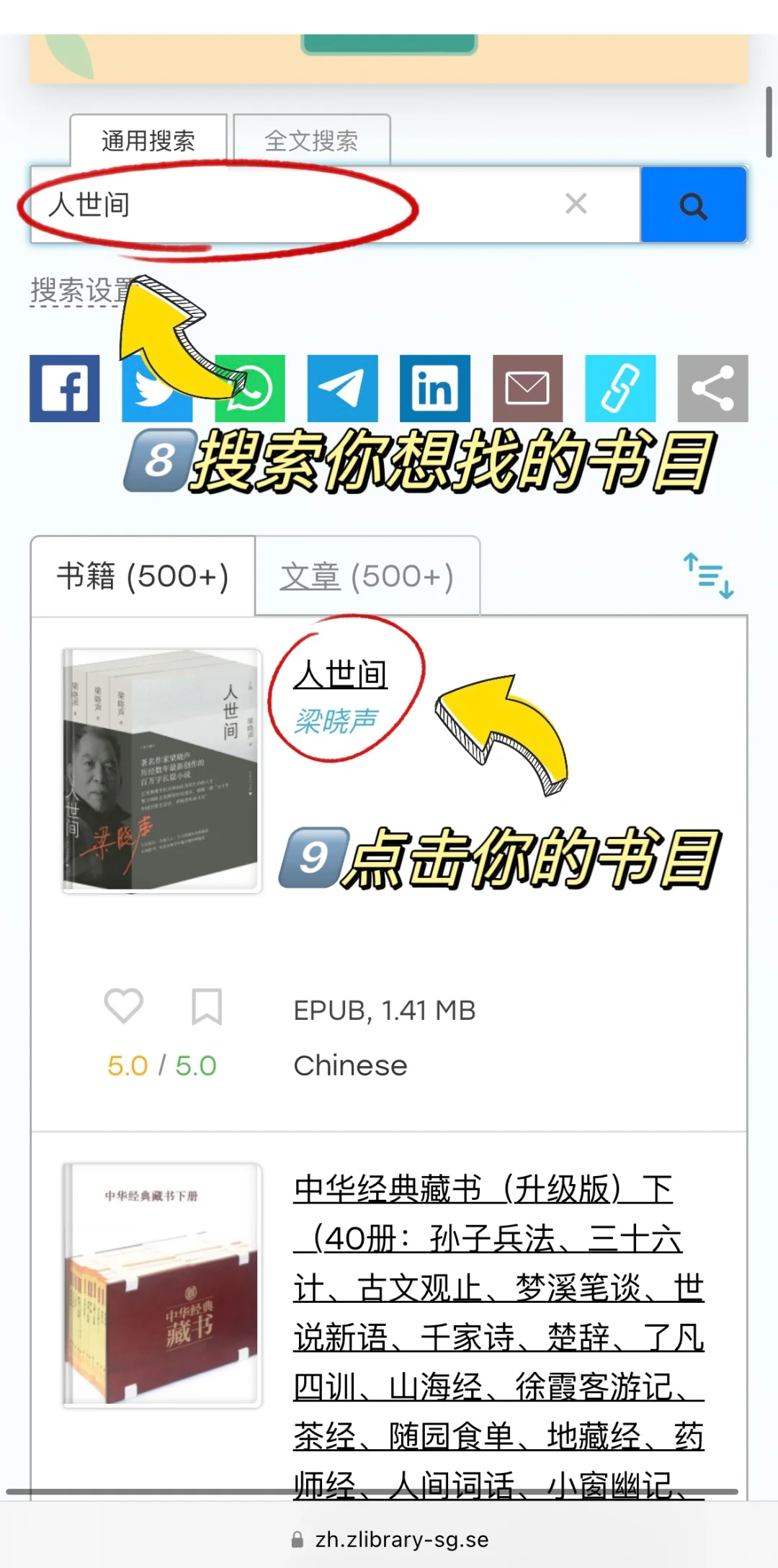778x1568 pixels.
Task: Bookmark the 人世间 book entry
Action: (207, 1006)
